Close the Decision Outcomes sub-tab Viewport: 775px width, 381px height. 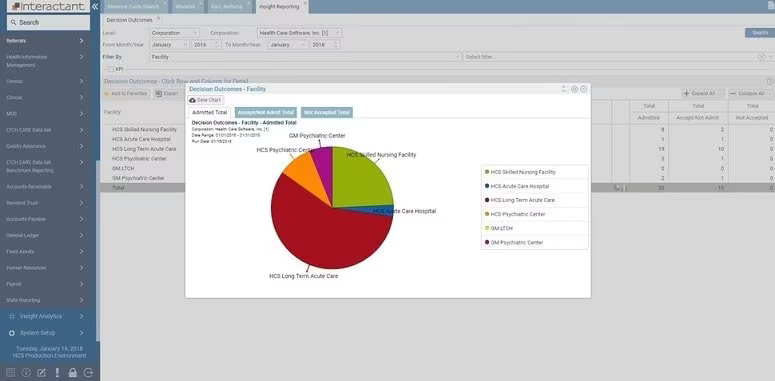coord(158,19)
